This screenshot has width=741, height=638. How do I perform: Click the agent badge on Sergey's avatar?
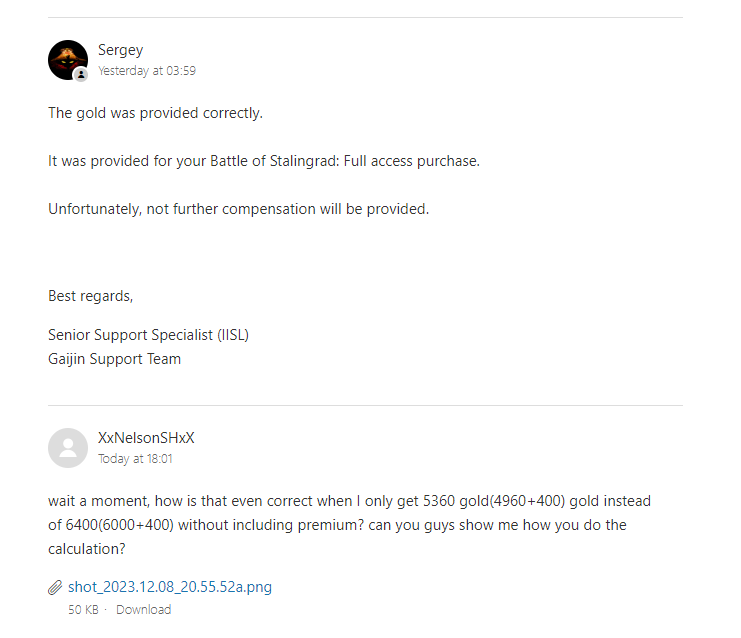coord(81,74)
